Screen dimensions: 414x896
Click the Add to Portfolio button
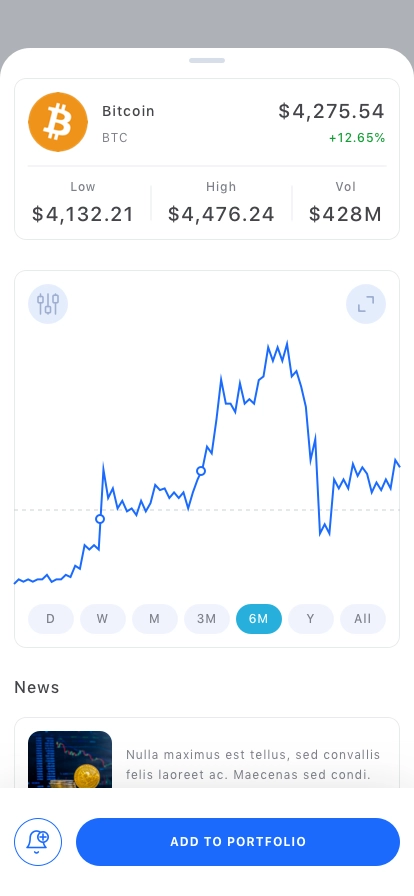[238, 842]
